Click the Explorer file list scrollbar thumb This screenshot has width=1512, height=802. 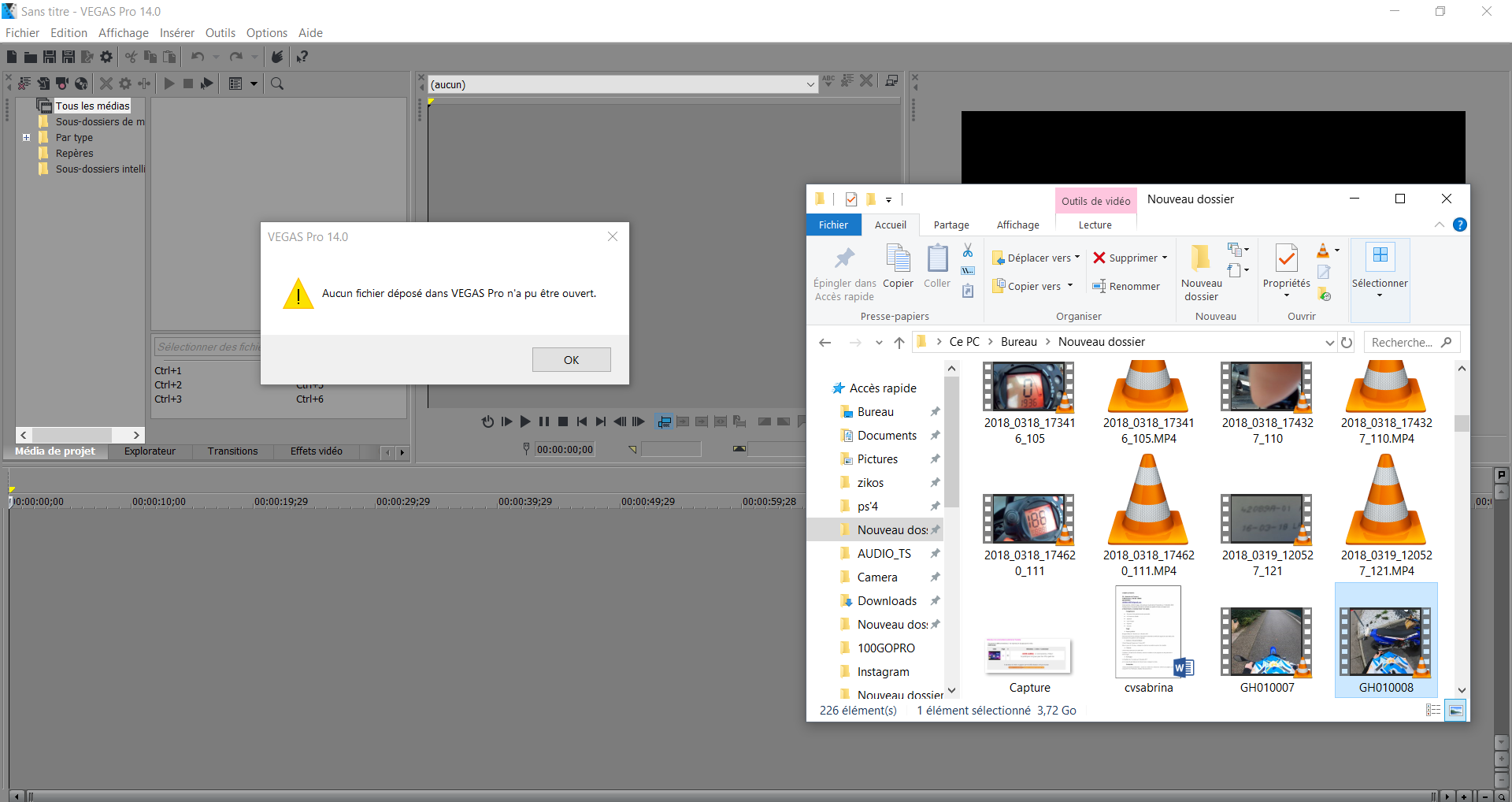point(1462,423)
